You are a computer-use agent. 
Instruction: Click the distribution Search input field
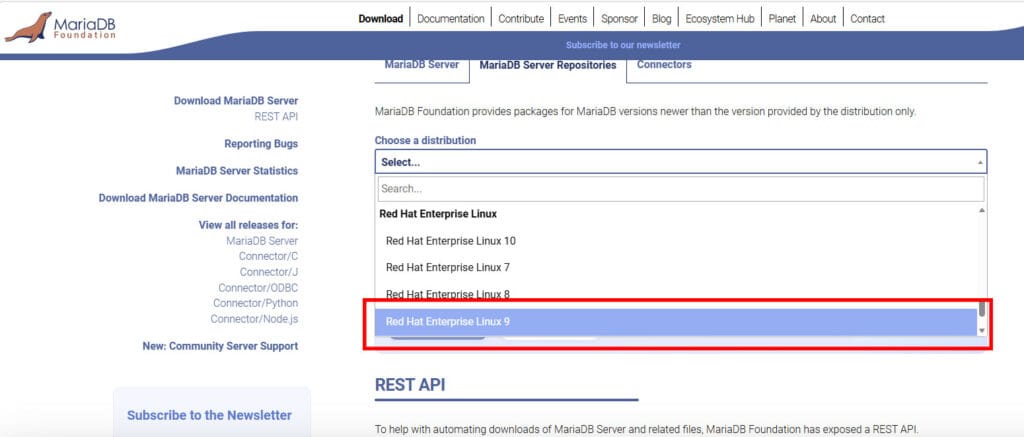click(680, 189)
